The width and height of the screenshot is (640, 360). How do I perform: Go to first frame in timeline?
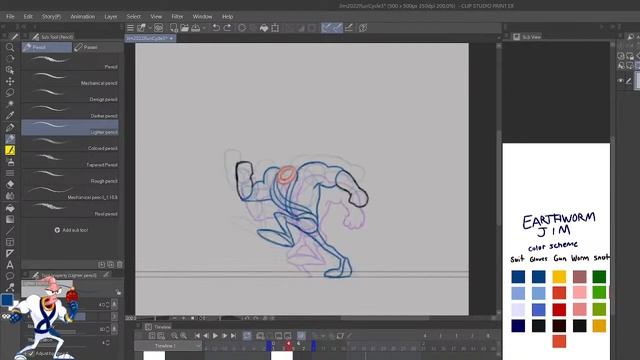point(197,336)
